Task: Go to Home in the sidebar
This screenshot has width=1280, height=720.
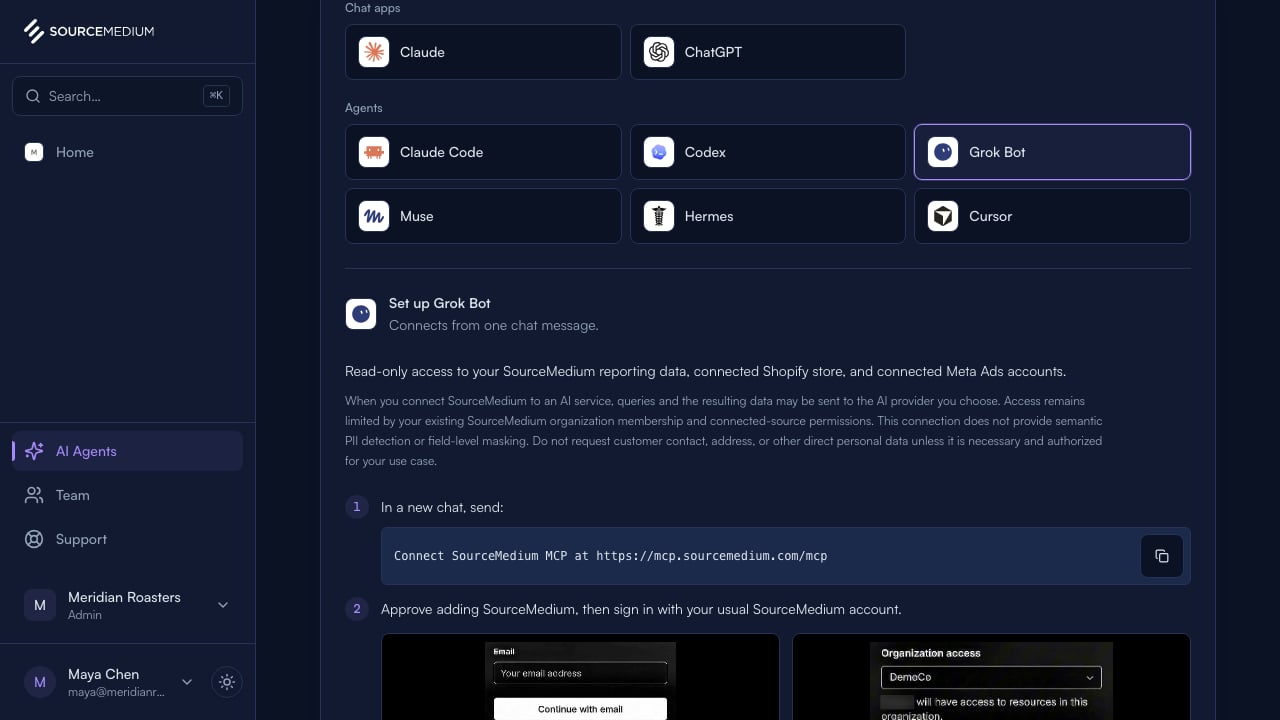Action: [127, 152]
